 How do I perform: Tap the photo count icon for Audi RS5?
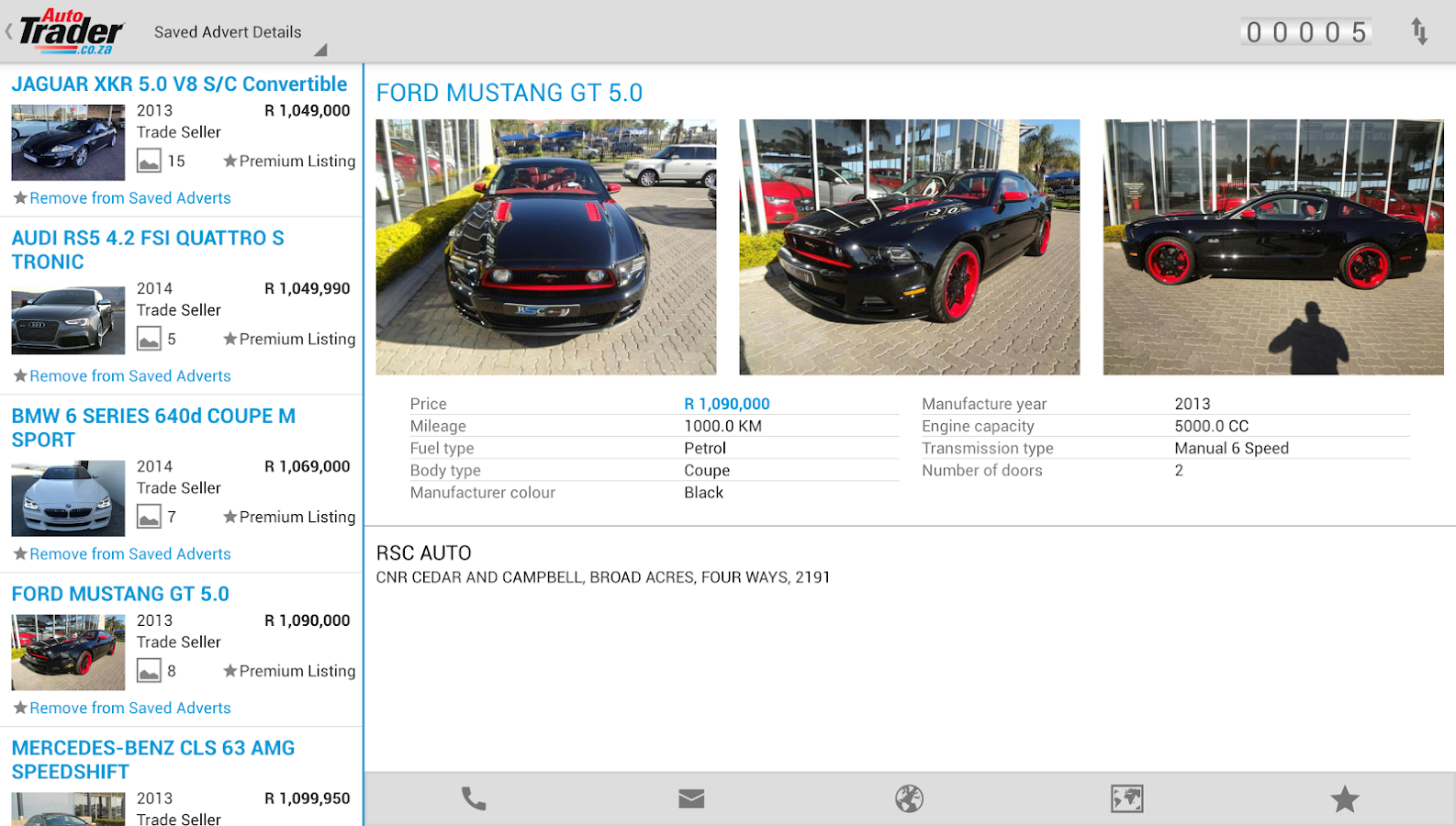coord(149,339)
